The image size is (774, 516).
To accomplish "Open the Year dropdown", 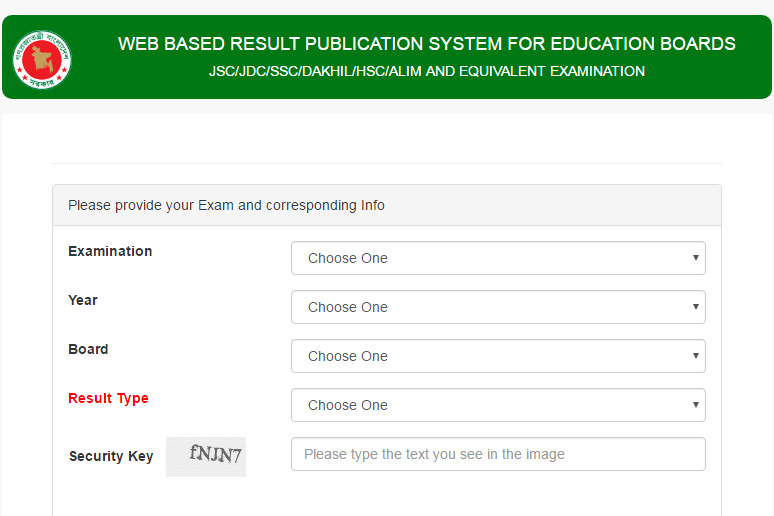I will tap(498, 307).
